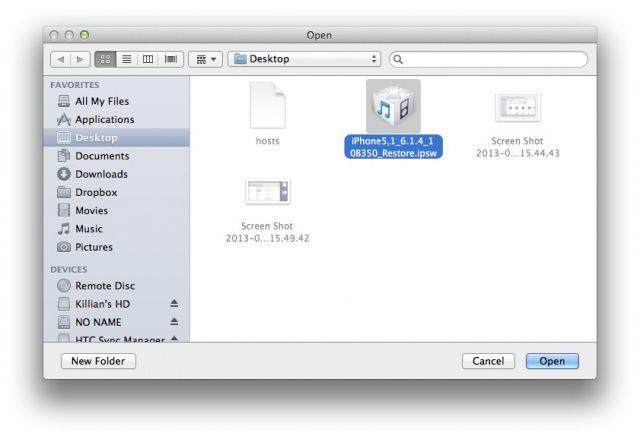Open the Desktop folder location popup
Viewport: 640px width, 439px height.
pos(305,60)
